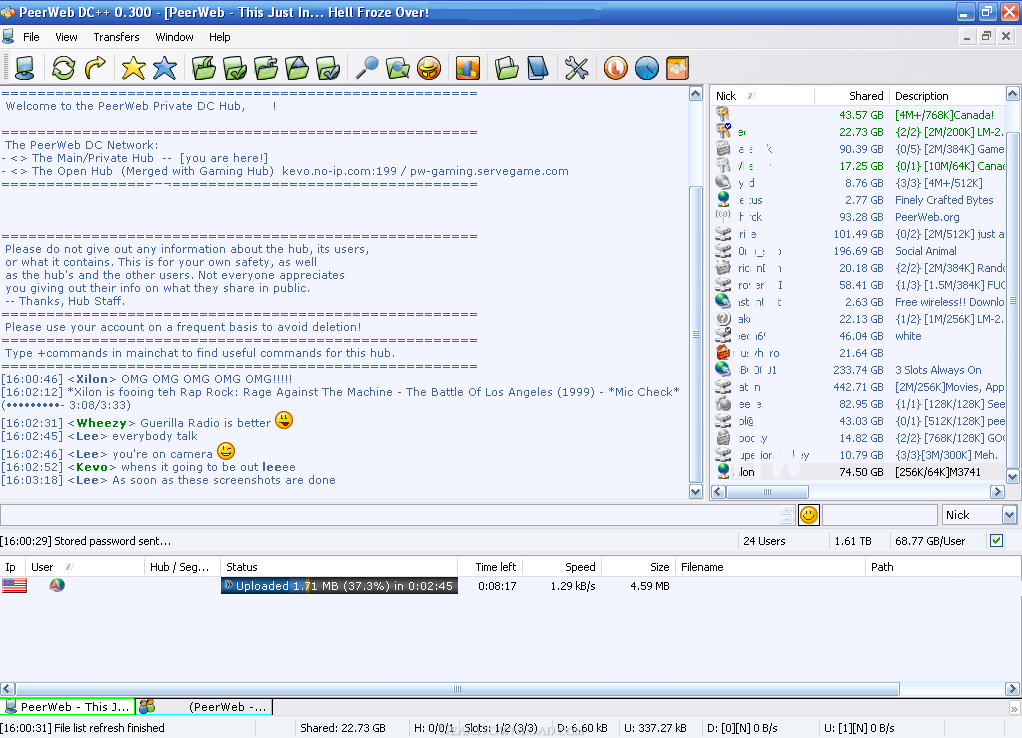Expand the Nick filter dropdown
This screenshot has width=1022, height=738.
point(1009,515)
